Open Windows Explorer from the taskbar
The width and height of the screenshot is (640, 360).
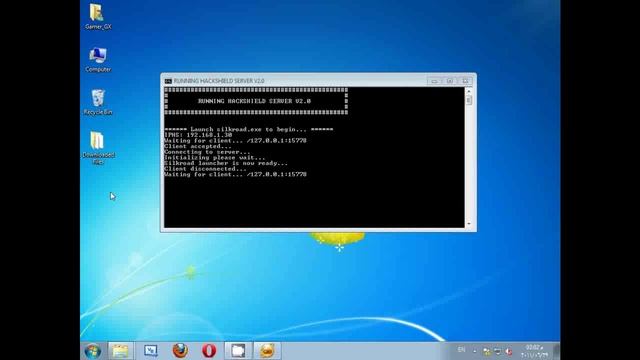[x=120, y=351]
